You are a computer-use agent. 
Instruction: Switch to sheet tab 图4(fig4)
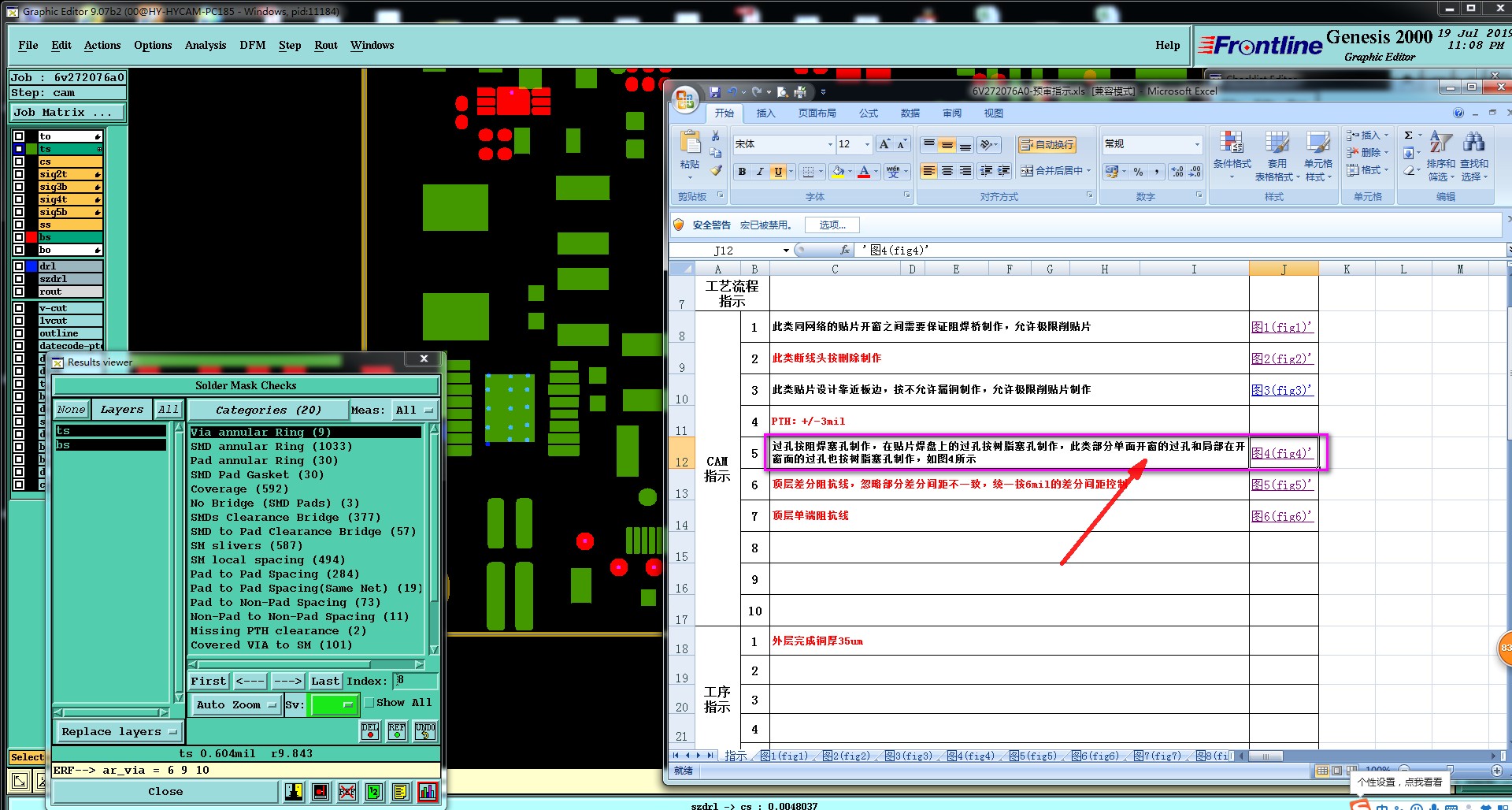pos(970,756)
